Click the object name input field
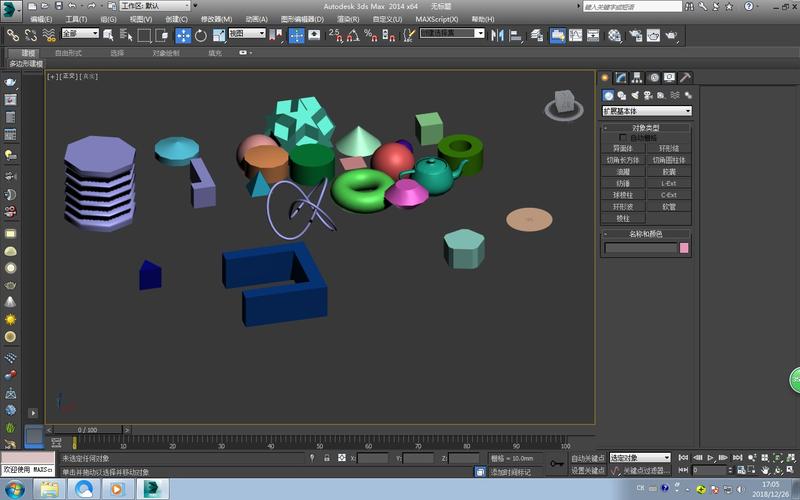Screen dimensions: 800x500 coord(641,248)
